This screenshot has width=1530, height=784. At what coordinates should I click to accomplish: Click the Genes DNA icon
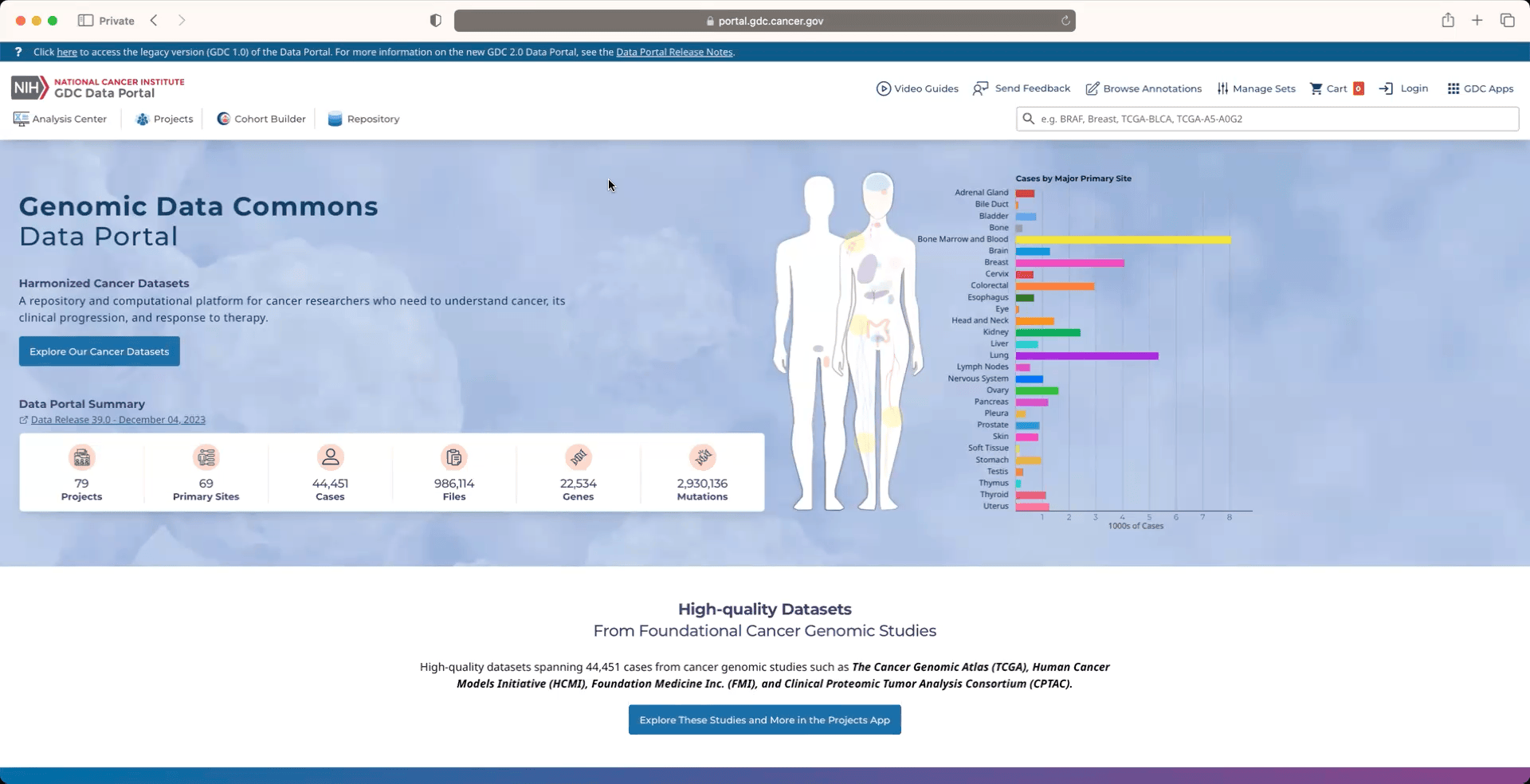tap(578, 457)
